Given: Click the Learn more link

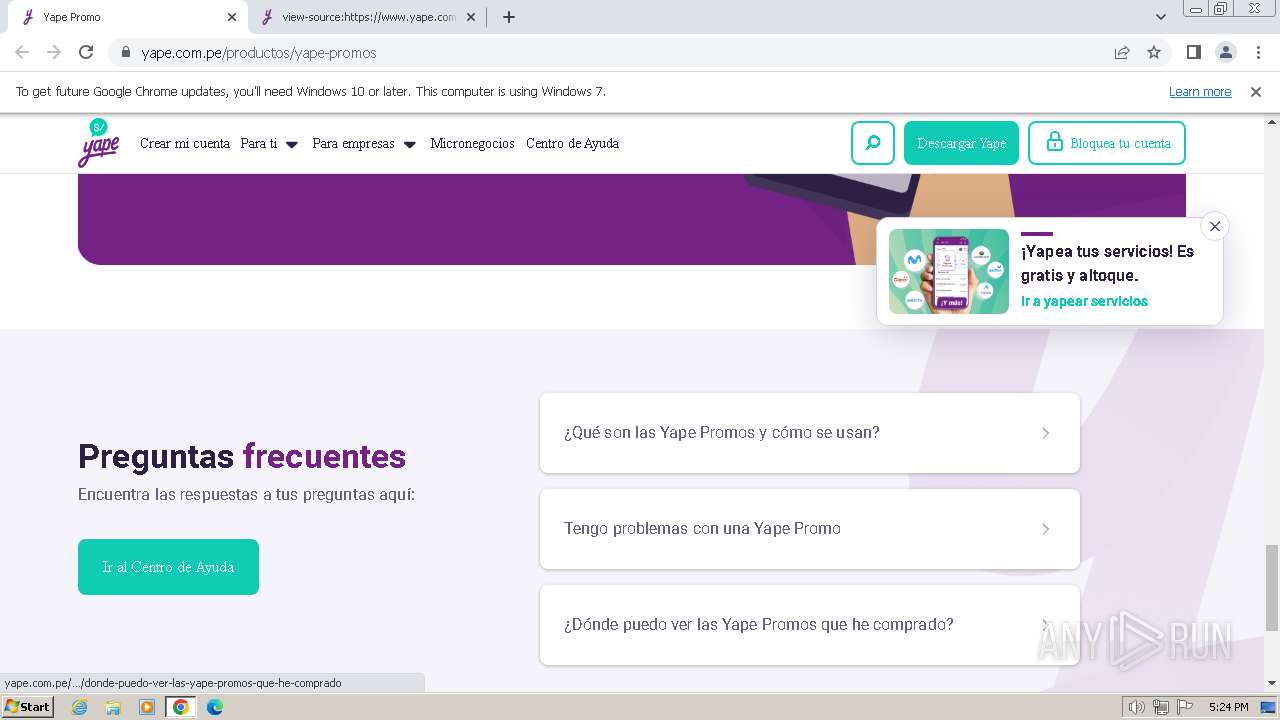Looking at the screenshot, I should [1200, 91].
